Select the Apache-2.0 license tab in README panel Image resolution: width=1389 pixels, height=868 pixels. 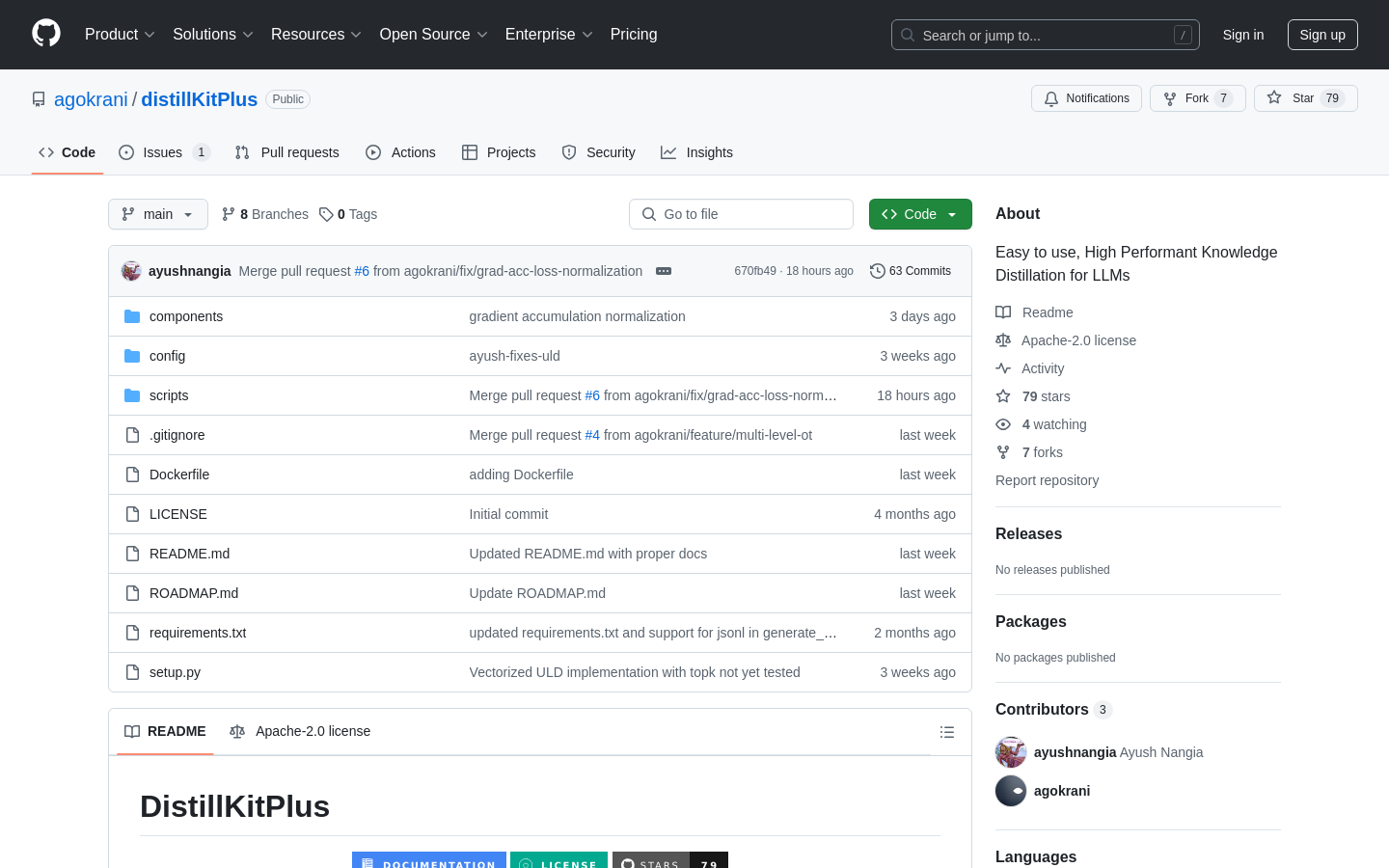(300, 731)
